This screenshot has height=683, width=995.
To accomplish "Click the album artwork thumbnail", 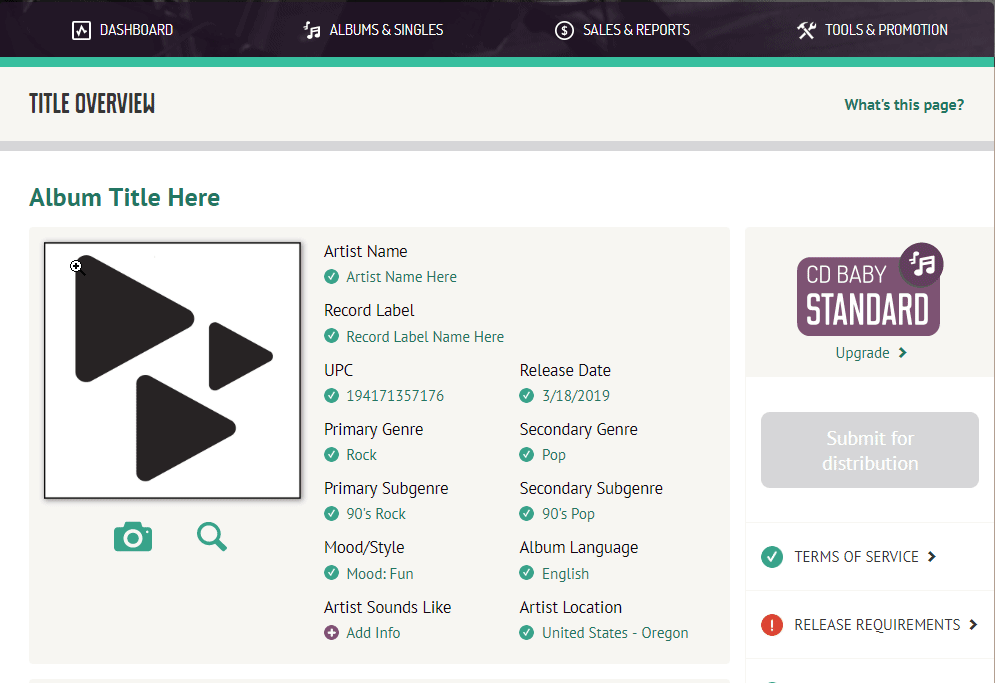I will coord(171,369).
